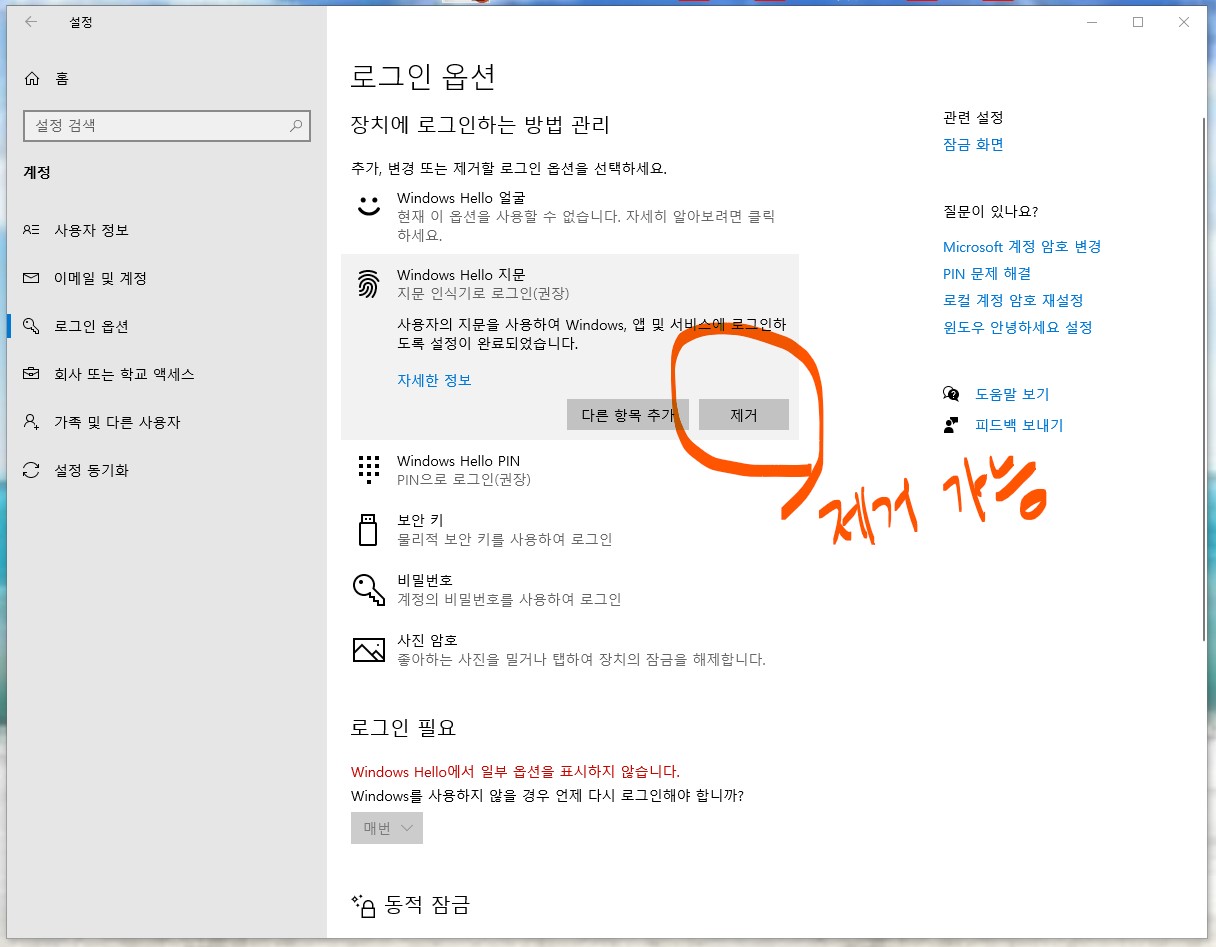Click the 비밀번호 key icon

(369, 589)
